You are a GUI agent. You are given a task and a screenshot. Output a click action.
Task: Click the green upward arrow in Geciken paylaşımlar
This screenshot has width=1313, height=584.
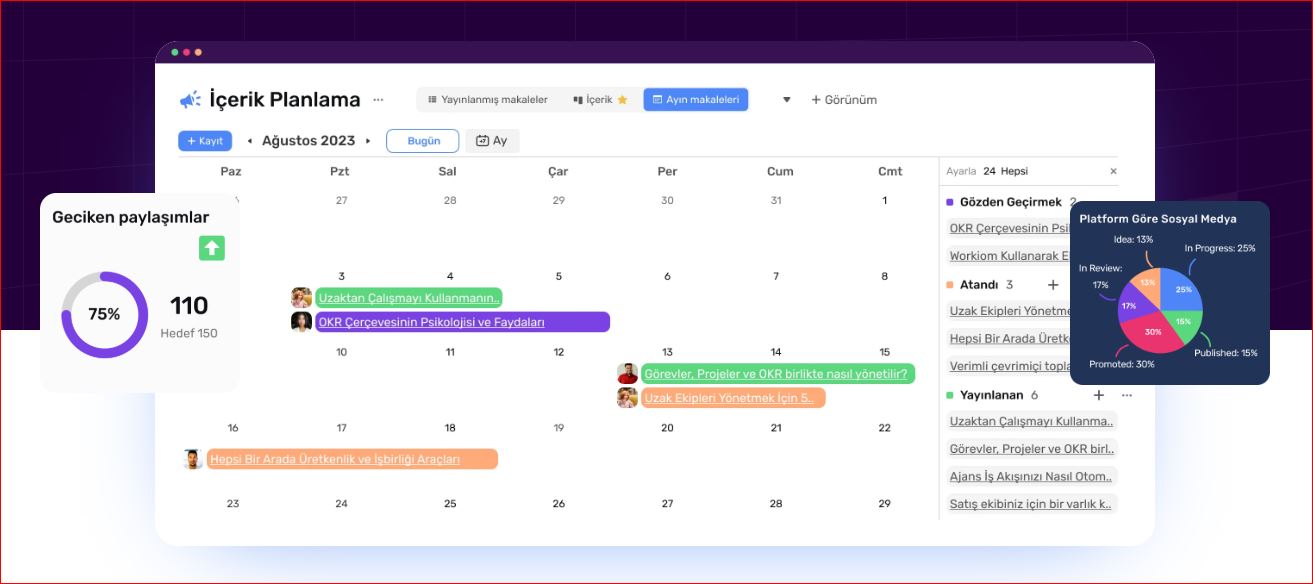[x=212, y=248]
